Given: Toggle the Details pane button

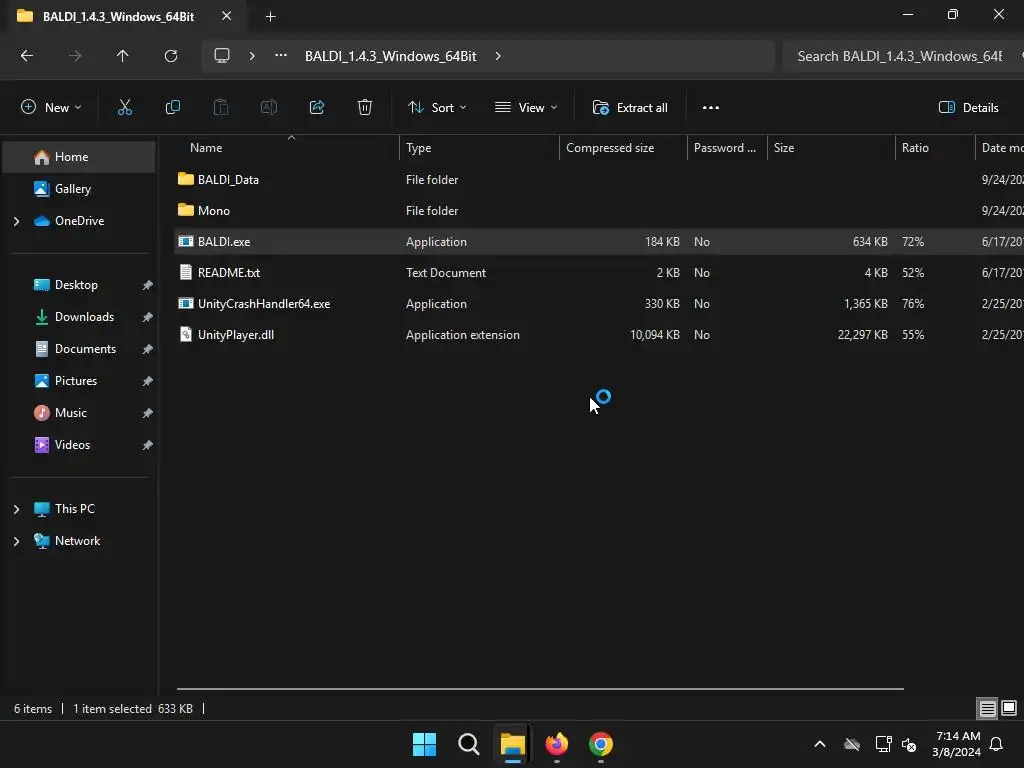Looking at the screenshot, I should point(968,108).
